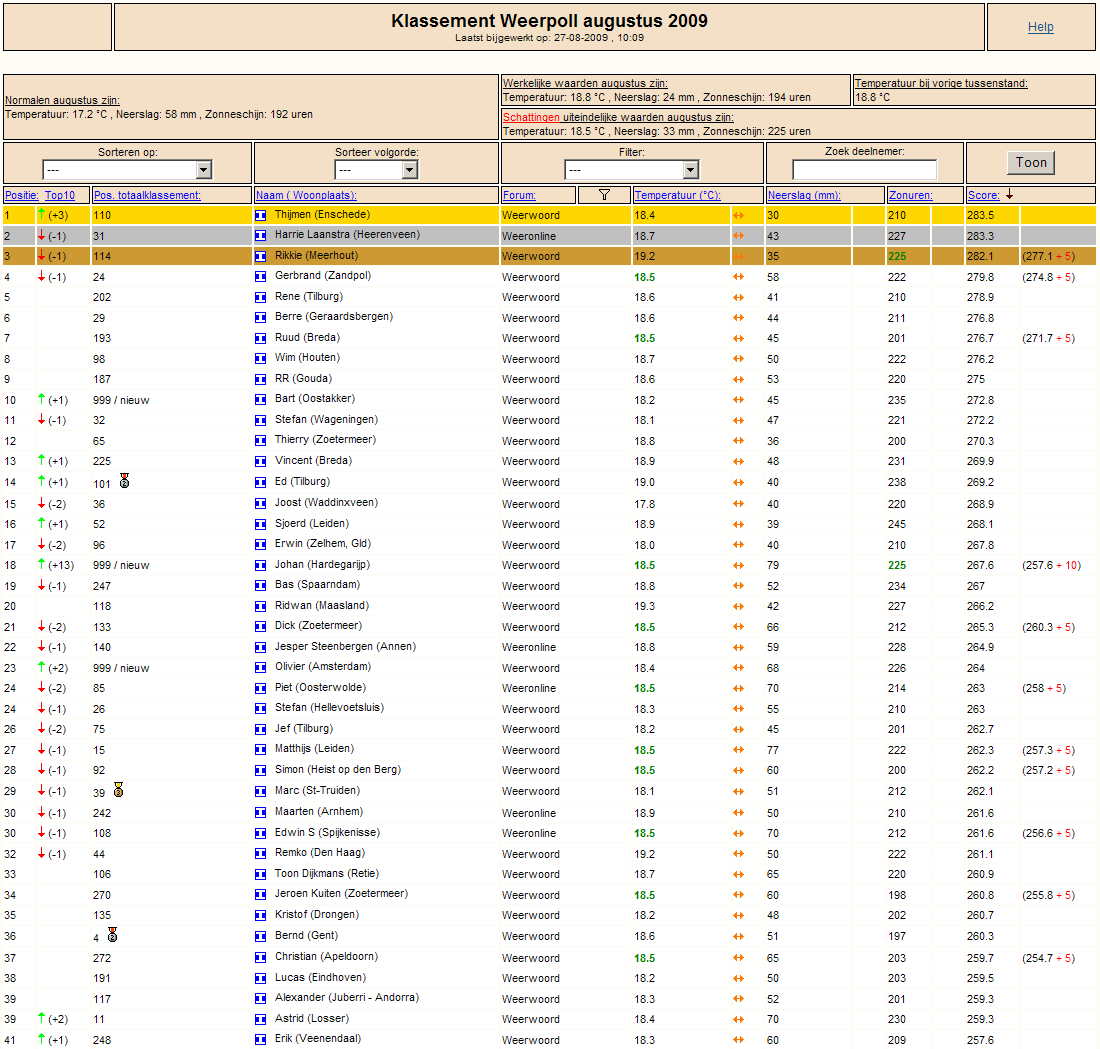The image size is (1100, 1049).
Task: Sort by the Neerslag (mm) column header
Action: coord(804,195)
